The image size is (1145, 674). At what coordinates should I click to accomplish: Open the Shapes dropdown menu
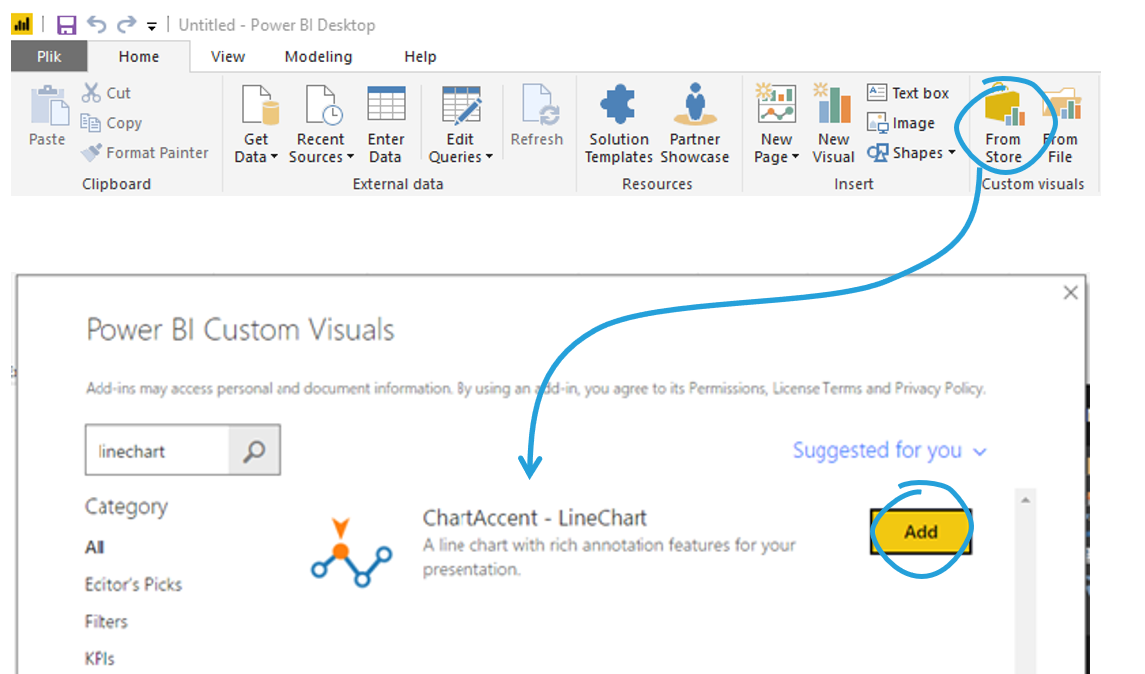911,153
